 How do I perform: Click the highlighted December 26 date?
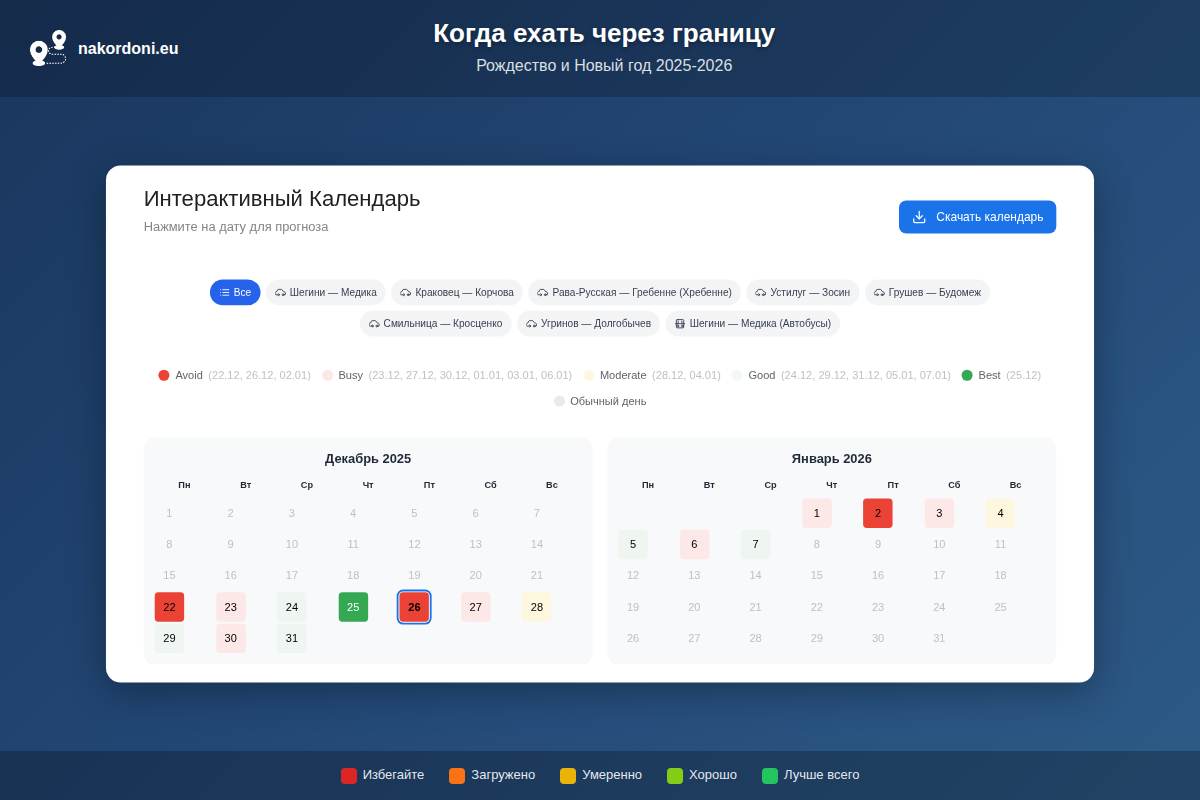(x=414, y=607)
